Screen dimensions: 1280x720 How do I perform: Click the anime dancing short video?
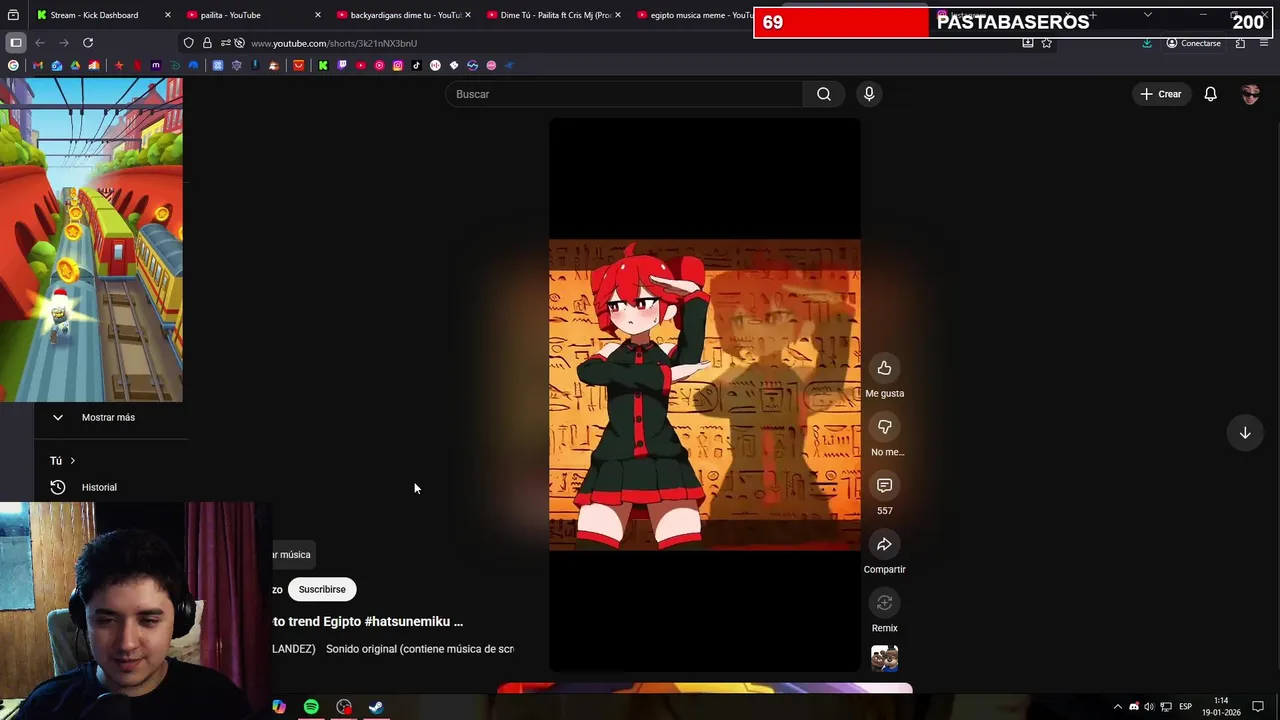click(x=704, y=395)
